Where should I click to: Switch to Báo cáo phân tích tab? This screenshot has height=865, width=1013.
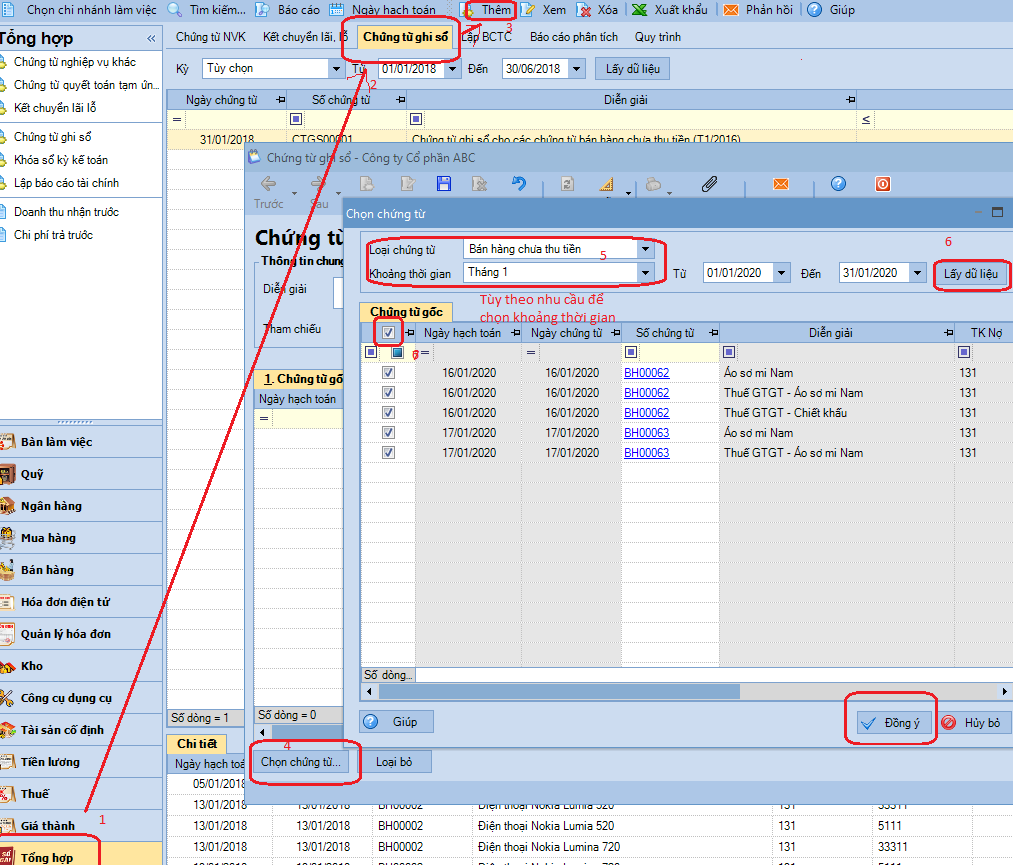[x=574, y=37]
